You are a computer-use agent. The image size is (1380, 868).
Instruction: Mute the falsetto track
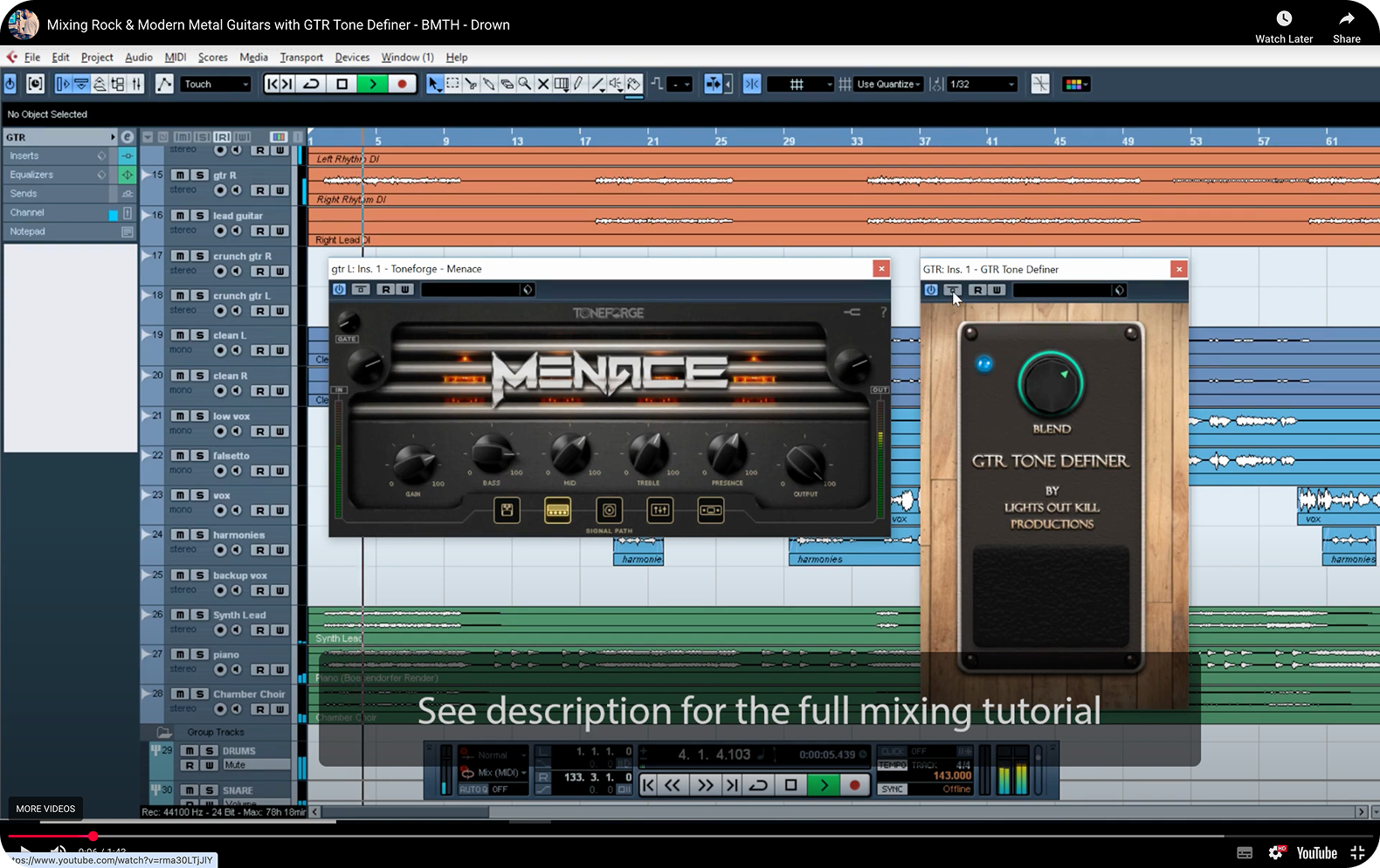point(180,456)
